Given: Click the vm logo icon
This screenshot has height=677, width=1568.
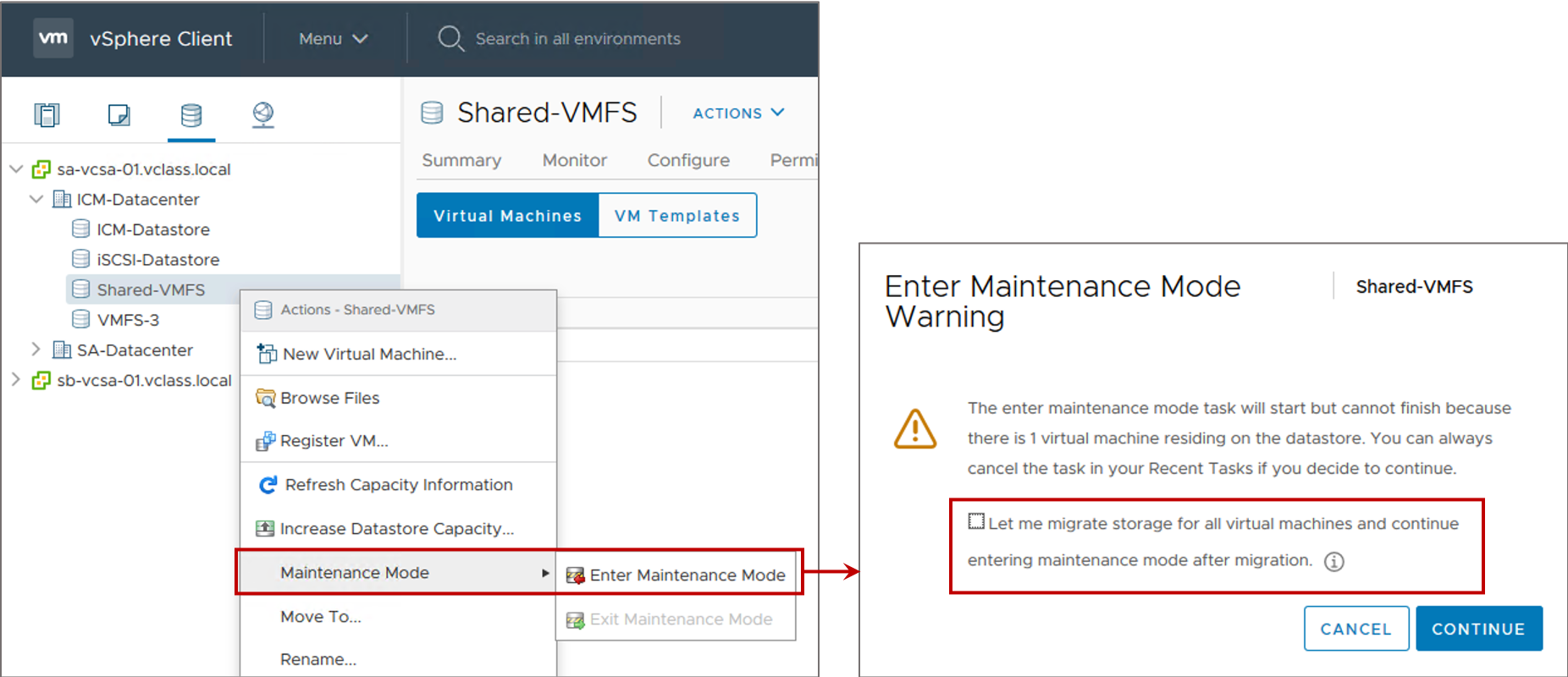Looking at the screenshot, I should coord(53,38).
